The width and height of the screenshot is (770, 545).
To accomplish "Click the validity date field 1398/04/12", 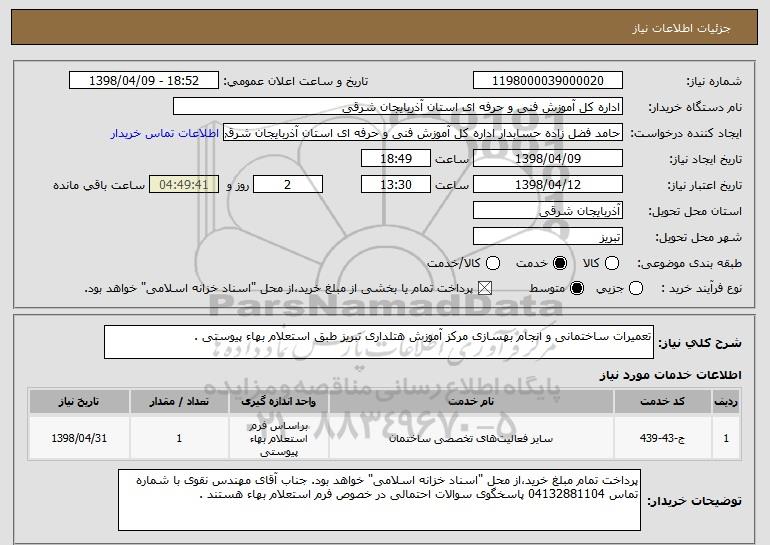I will 548,185.
